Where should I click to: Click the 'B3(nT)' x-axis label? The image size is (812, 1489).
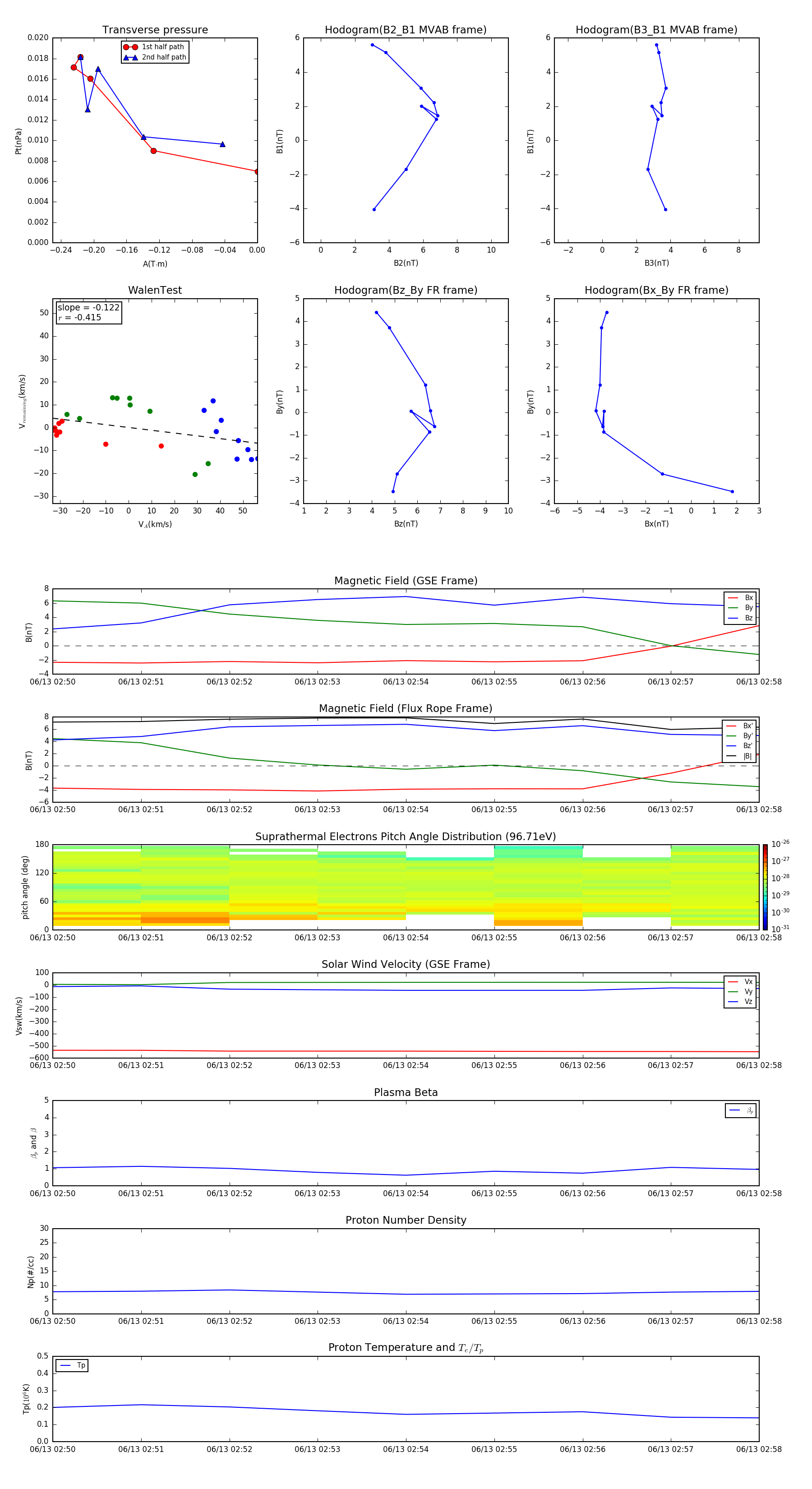(x=656, y=263)
